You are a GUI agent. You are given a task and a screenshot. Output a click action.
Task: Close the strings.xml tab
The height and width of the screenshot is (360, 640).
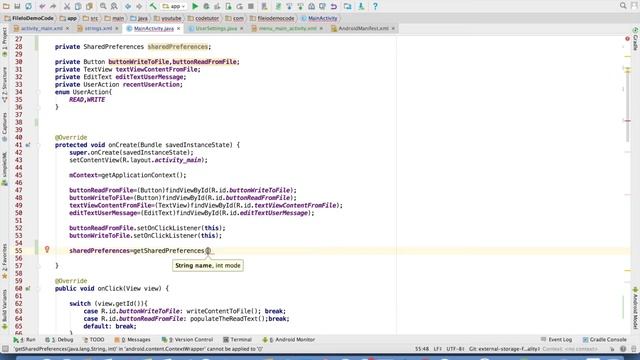(116, 29)
